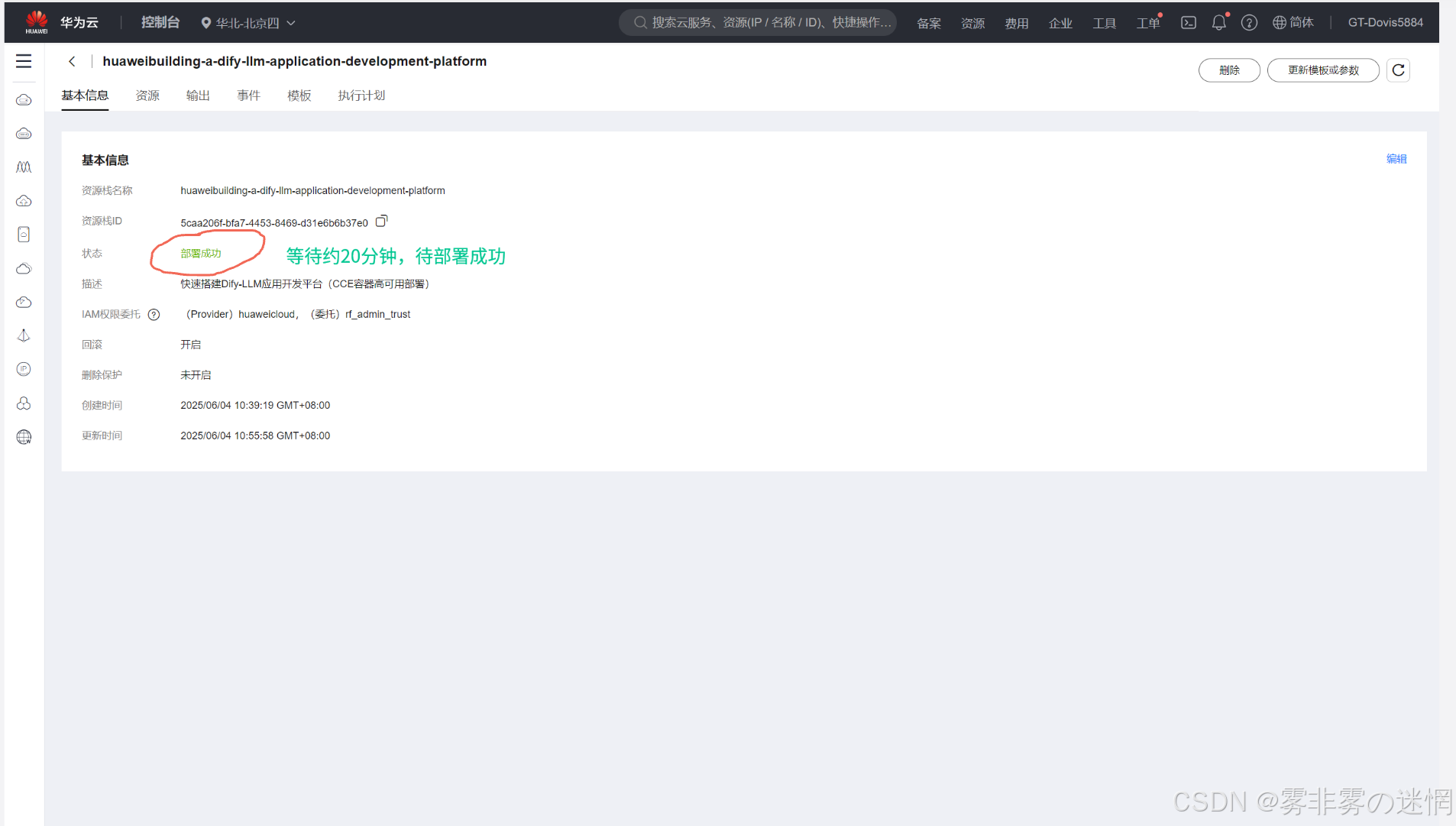Show the IAM权限委托 help tooltip
Viewport: 1456px width, 826px height.
click(154, 315)
